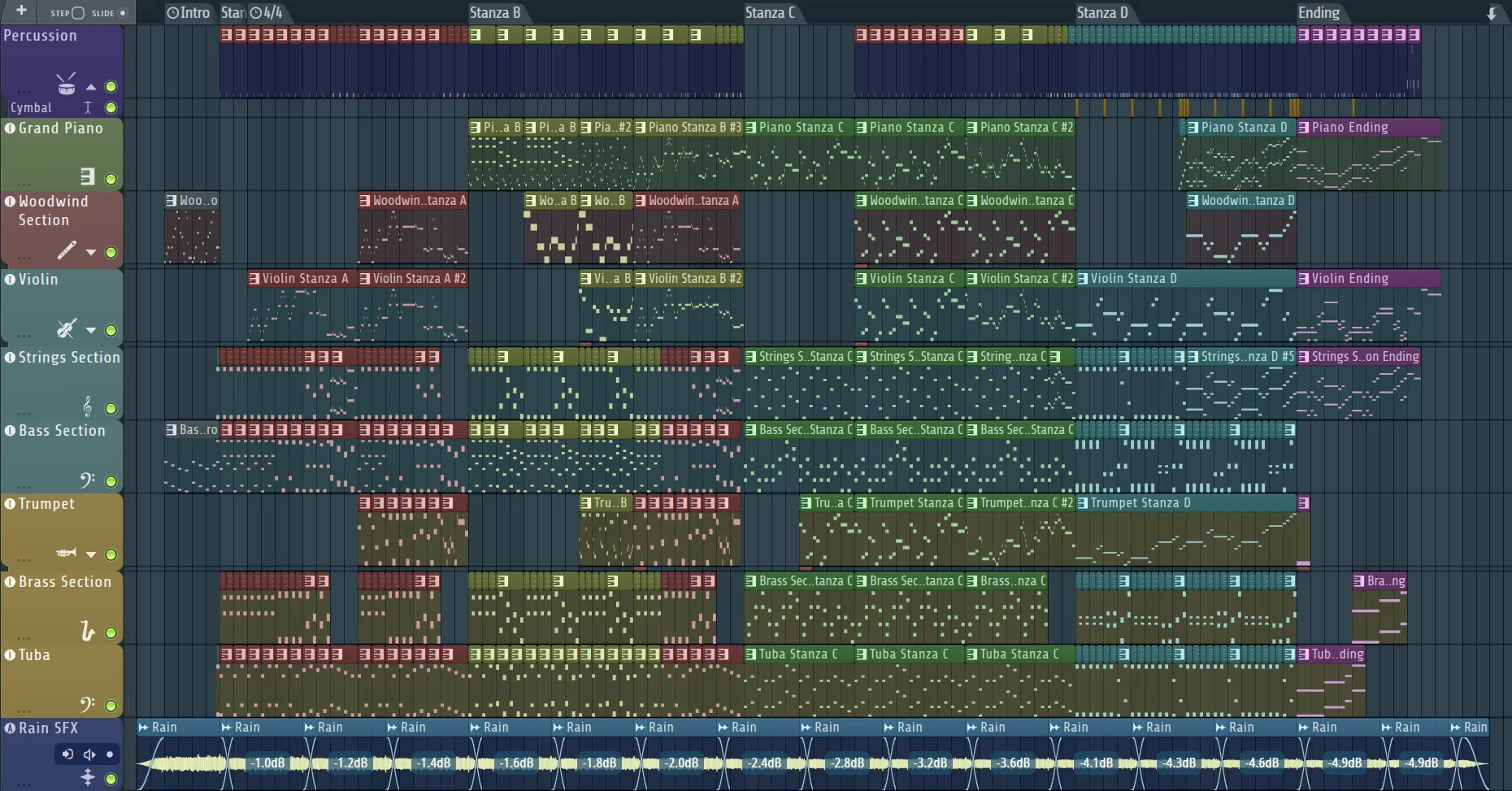Click the add track plus button
The image size is (1512, 791).
(21, 11)
